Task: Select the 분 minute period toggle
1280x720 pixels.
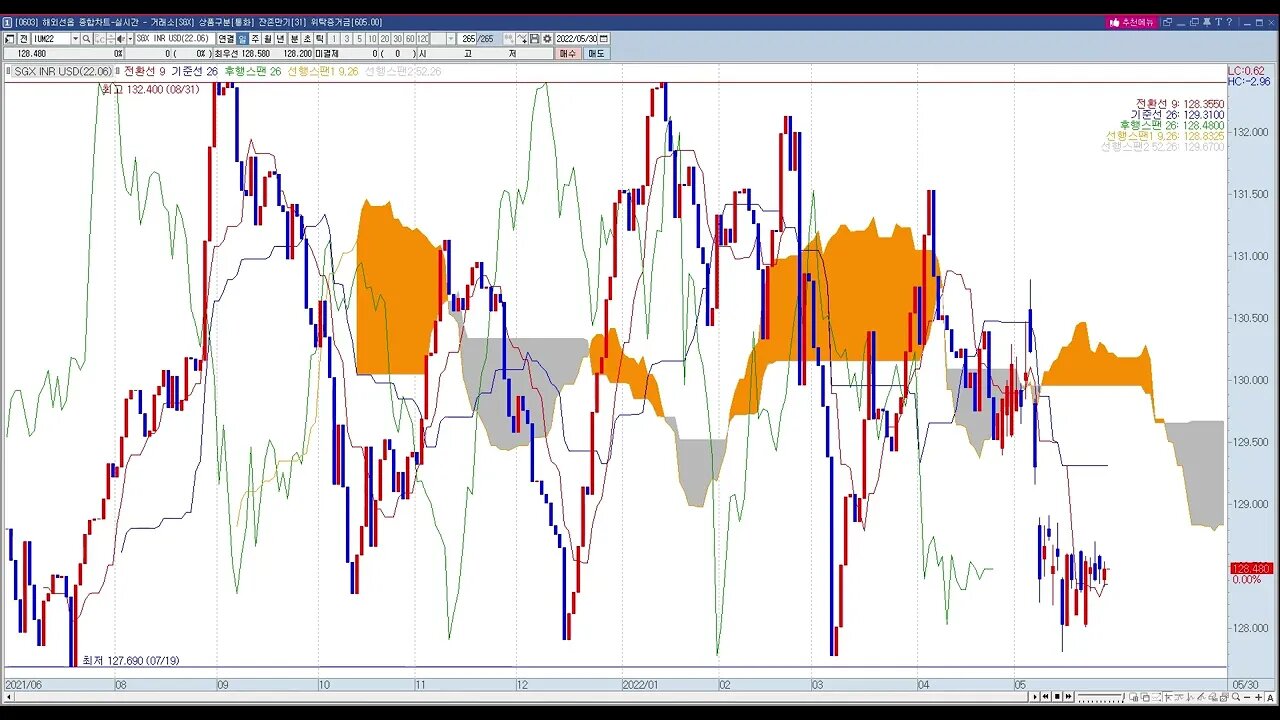Action: coord(294,39)
